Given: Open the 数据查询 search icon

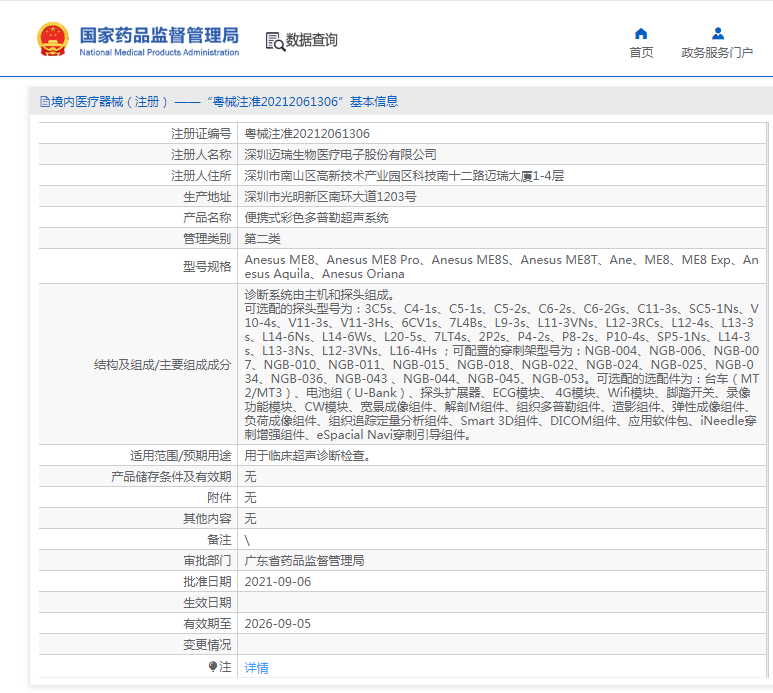Looking at the screenshot, I should click(275, 41).
